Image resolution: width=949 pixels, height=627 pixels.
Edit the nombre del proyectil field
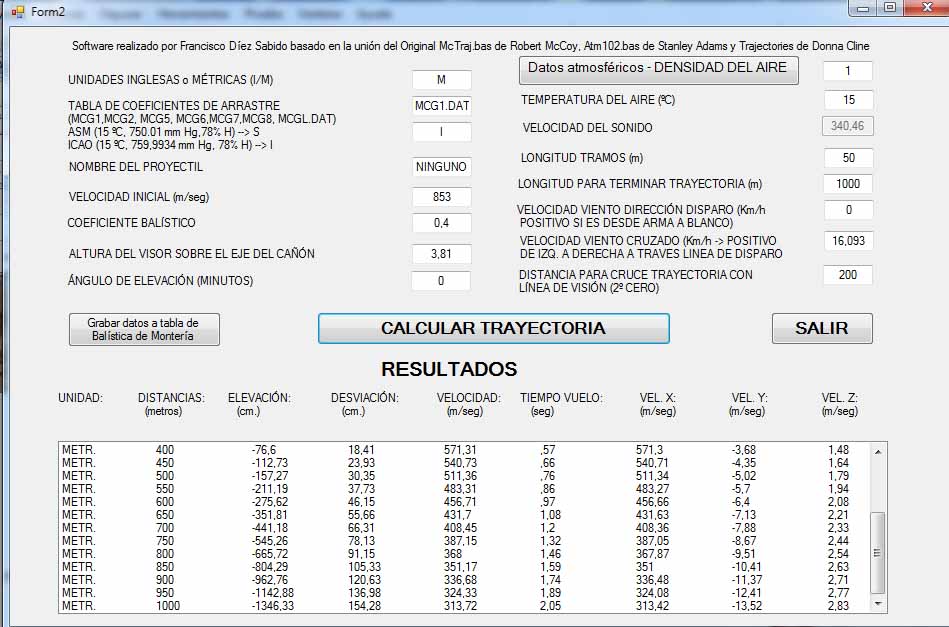pos(441,167)
